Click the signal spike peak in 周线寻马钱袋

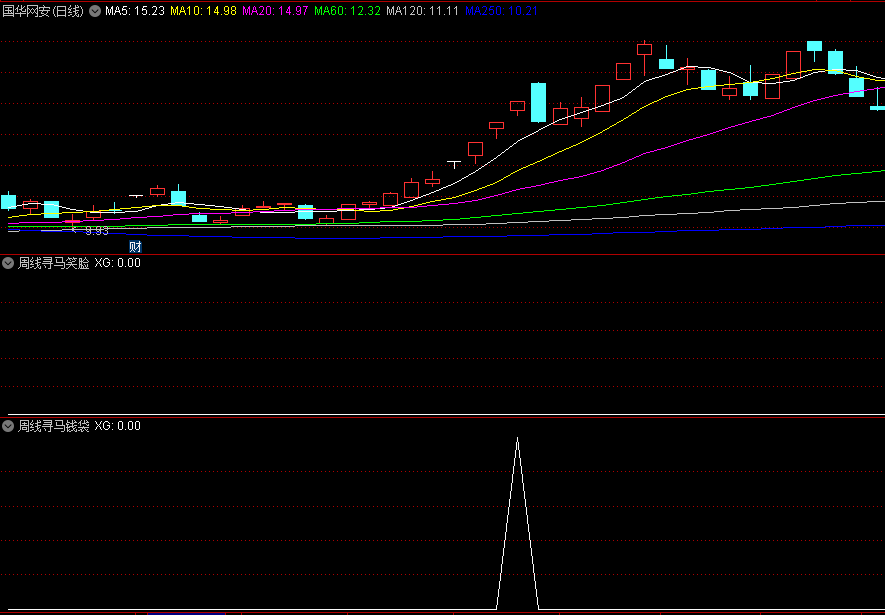pos(518,438)
